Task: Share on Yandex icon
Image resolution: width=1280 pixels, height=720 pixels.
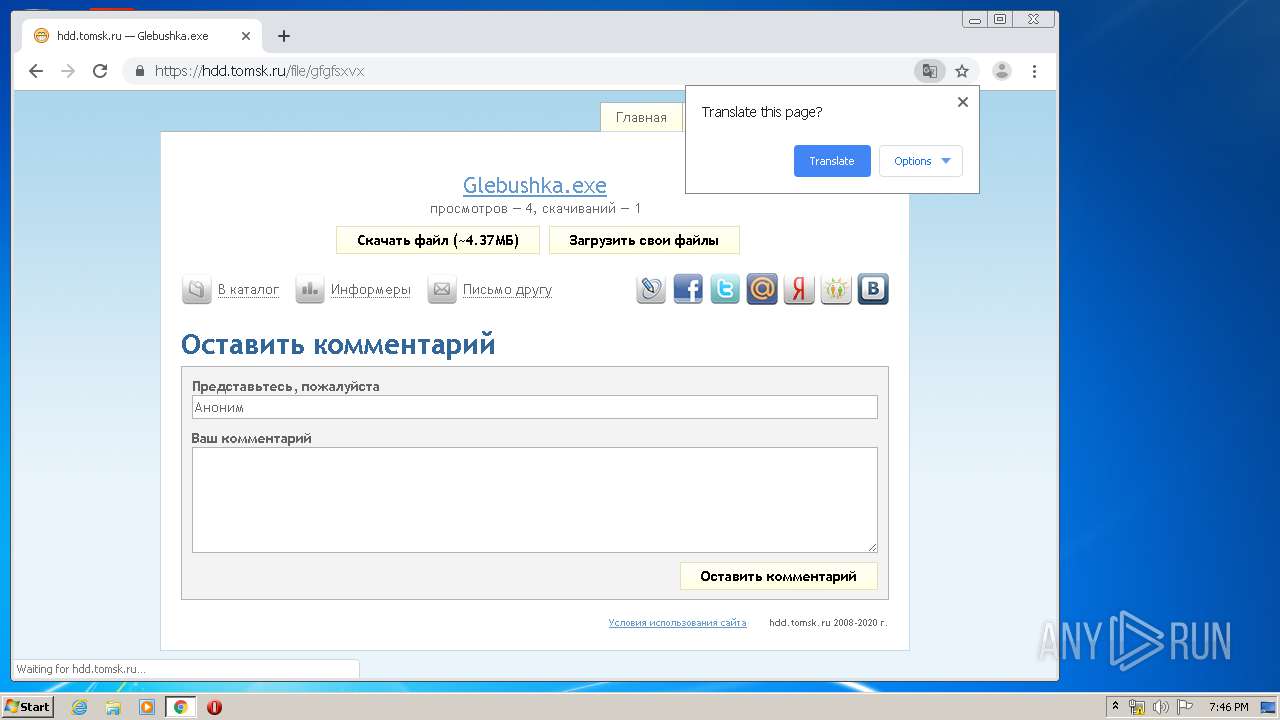Action: [x=799, y=289]
